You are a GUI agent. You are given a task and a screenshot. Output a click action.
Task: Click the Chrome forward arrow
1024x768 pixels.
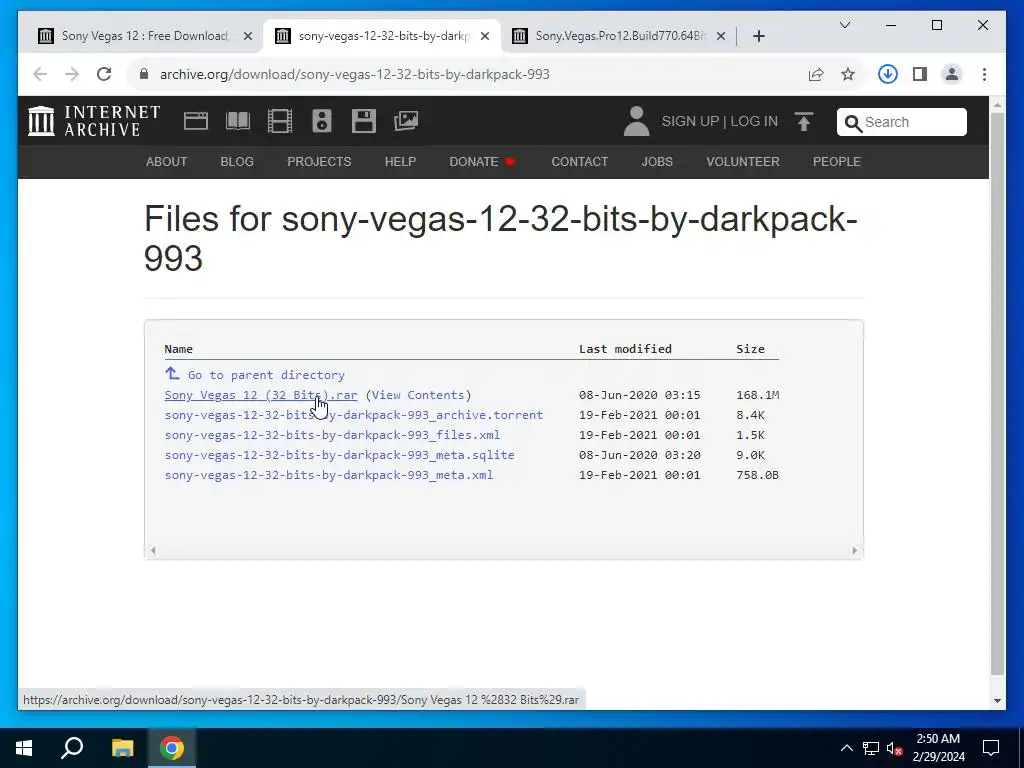click(x=72, y=74)
